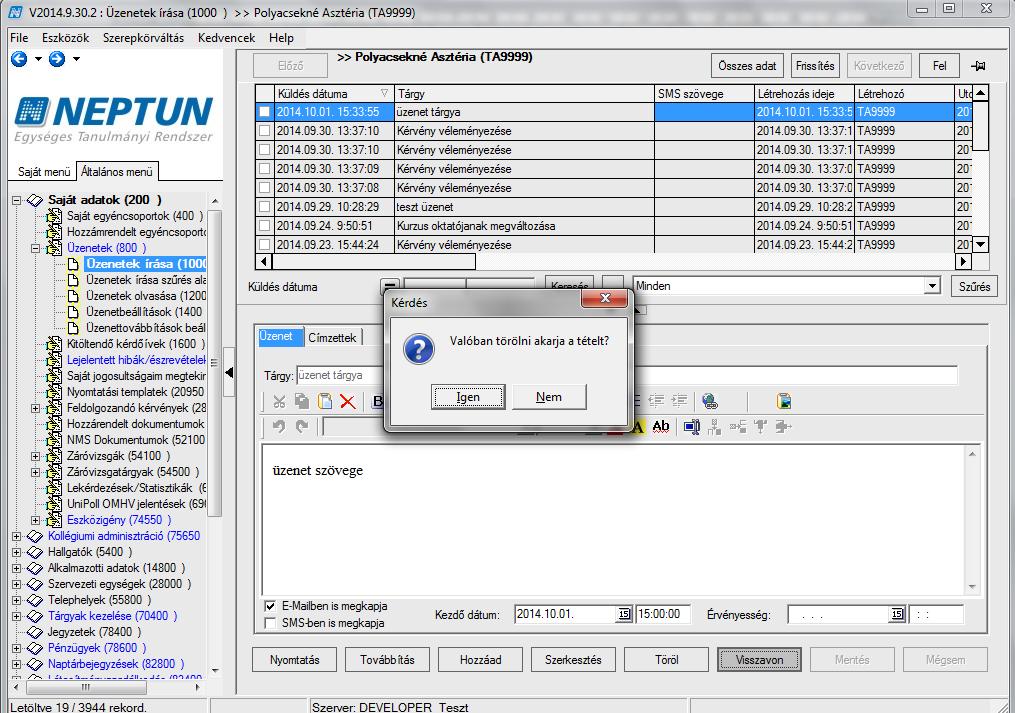This screenshot has width=1015, height=713.
Task: Click the red X delete icon
Action: point(348,402)
